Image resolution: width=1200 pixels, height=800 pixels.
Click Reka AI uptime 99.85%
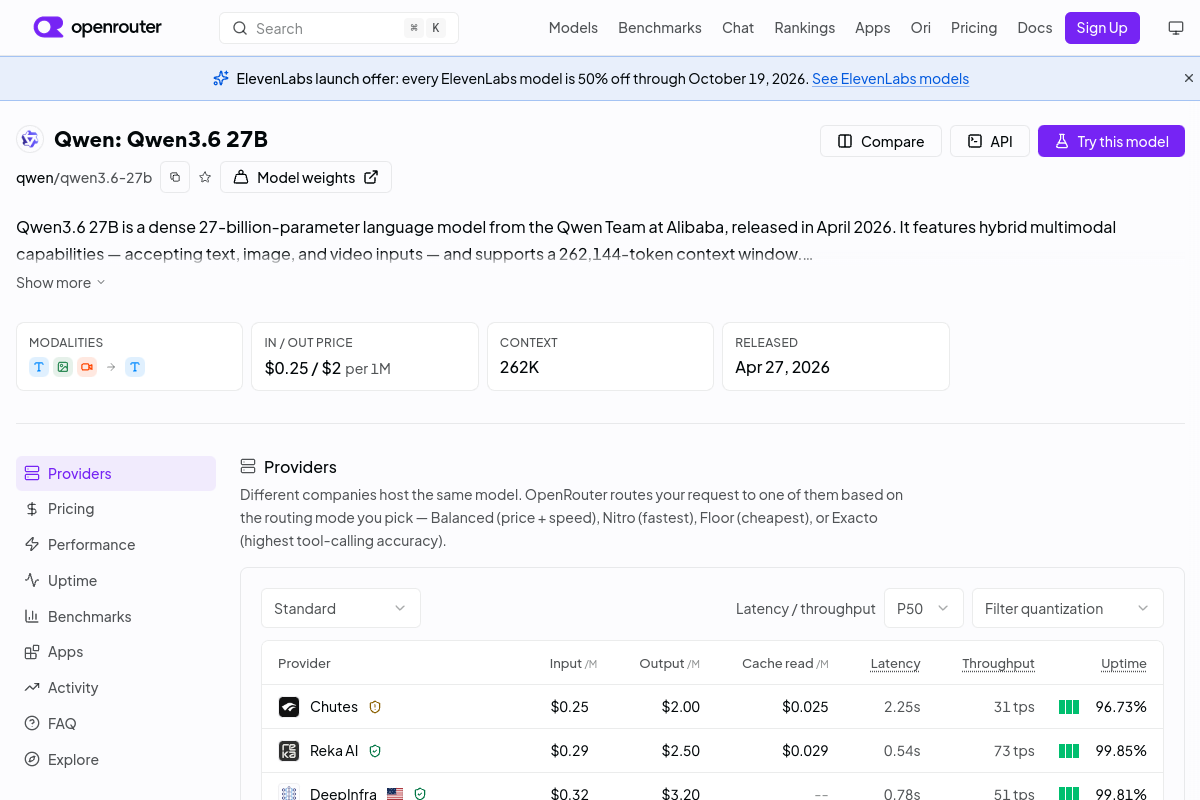[x=1121, y=751]
